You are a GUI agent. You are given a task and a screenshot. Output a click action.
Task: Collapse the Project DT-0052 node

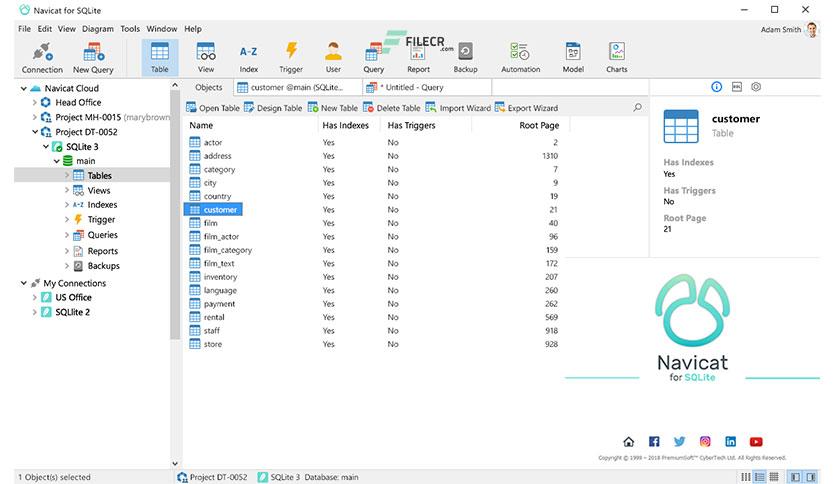point(35,132)
